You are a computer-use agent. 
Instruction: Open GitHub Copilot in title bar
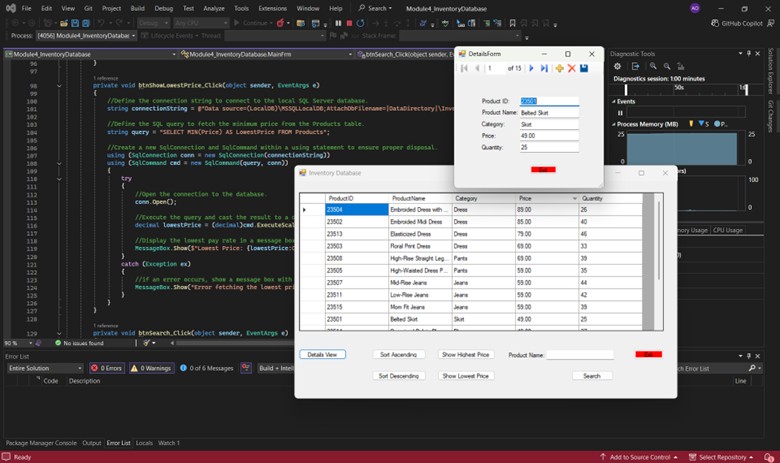coord(737,23)
